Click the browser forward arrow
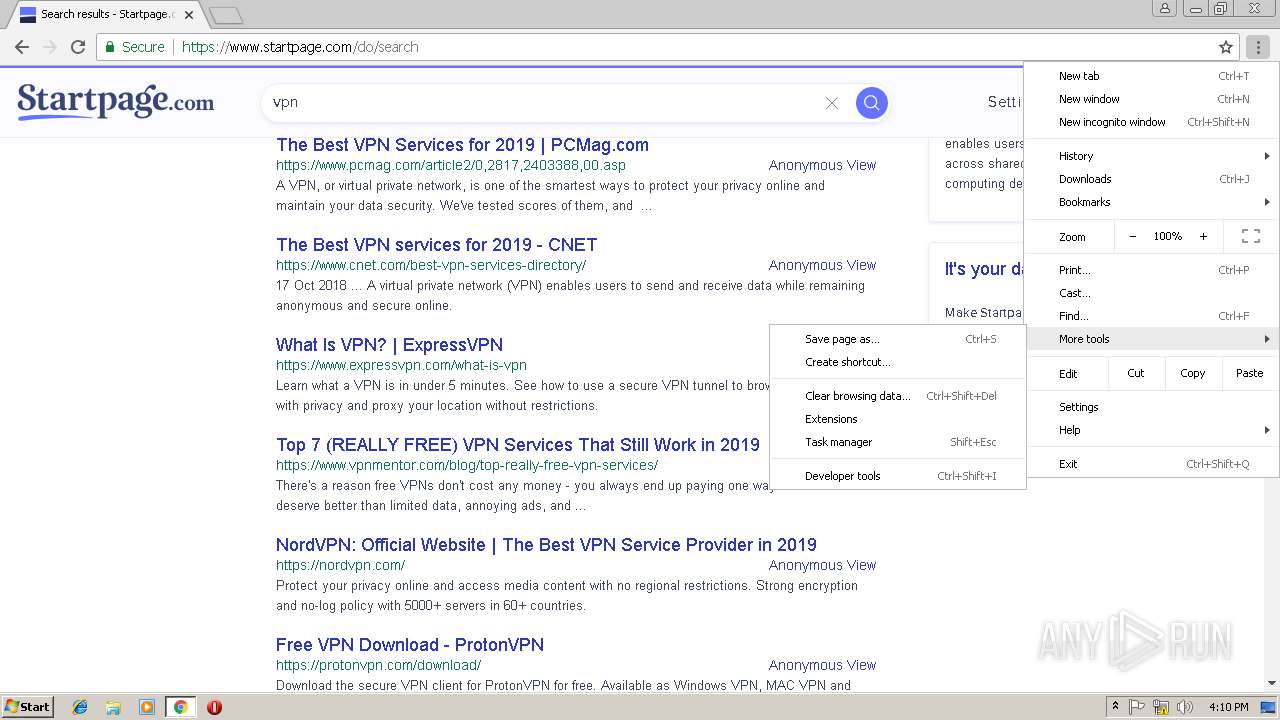The height and width of the screenshot is (720, 1280). click(50, 47)
